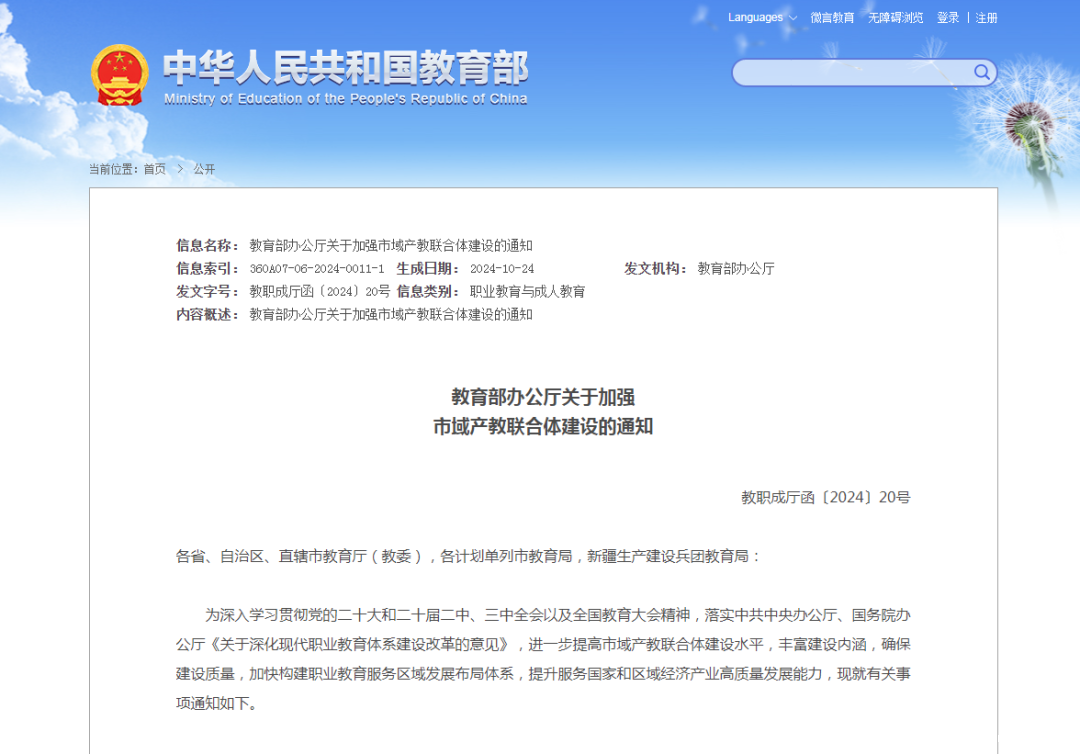
Task: Click the English Ministry of Education subtitle
Action: 345,99
